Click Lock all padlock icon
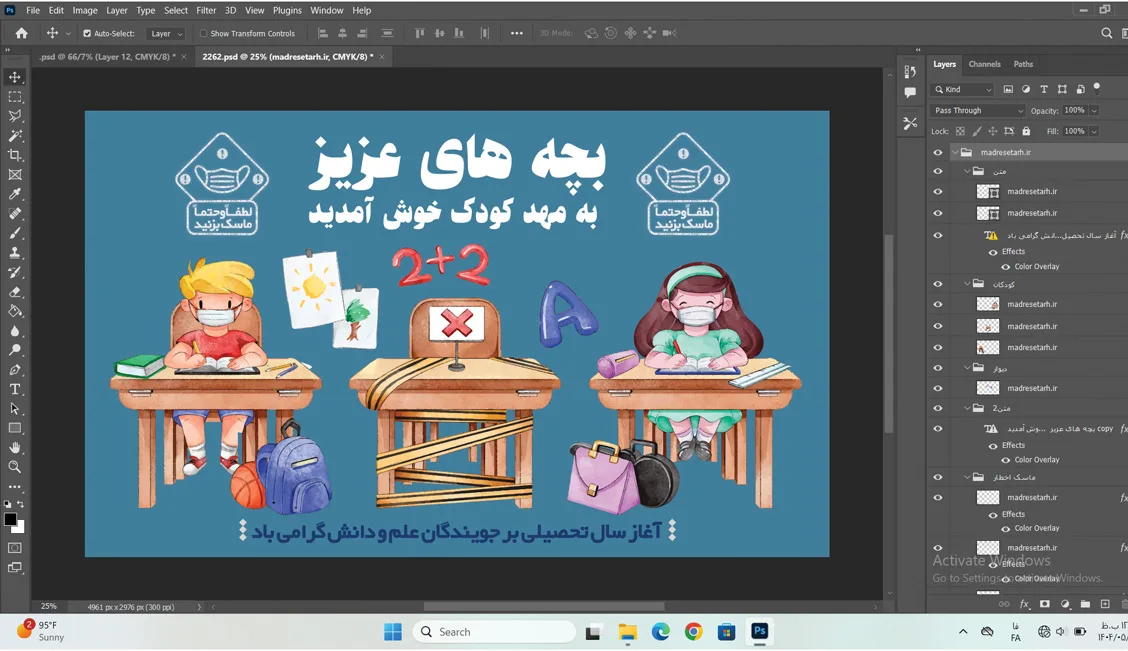The height and width of the screenshot is (651, 1128). (1027, 131)
